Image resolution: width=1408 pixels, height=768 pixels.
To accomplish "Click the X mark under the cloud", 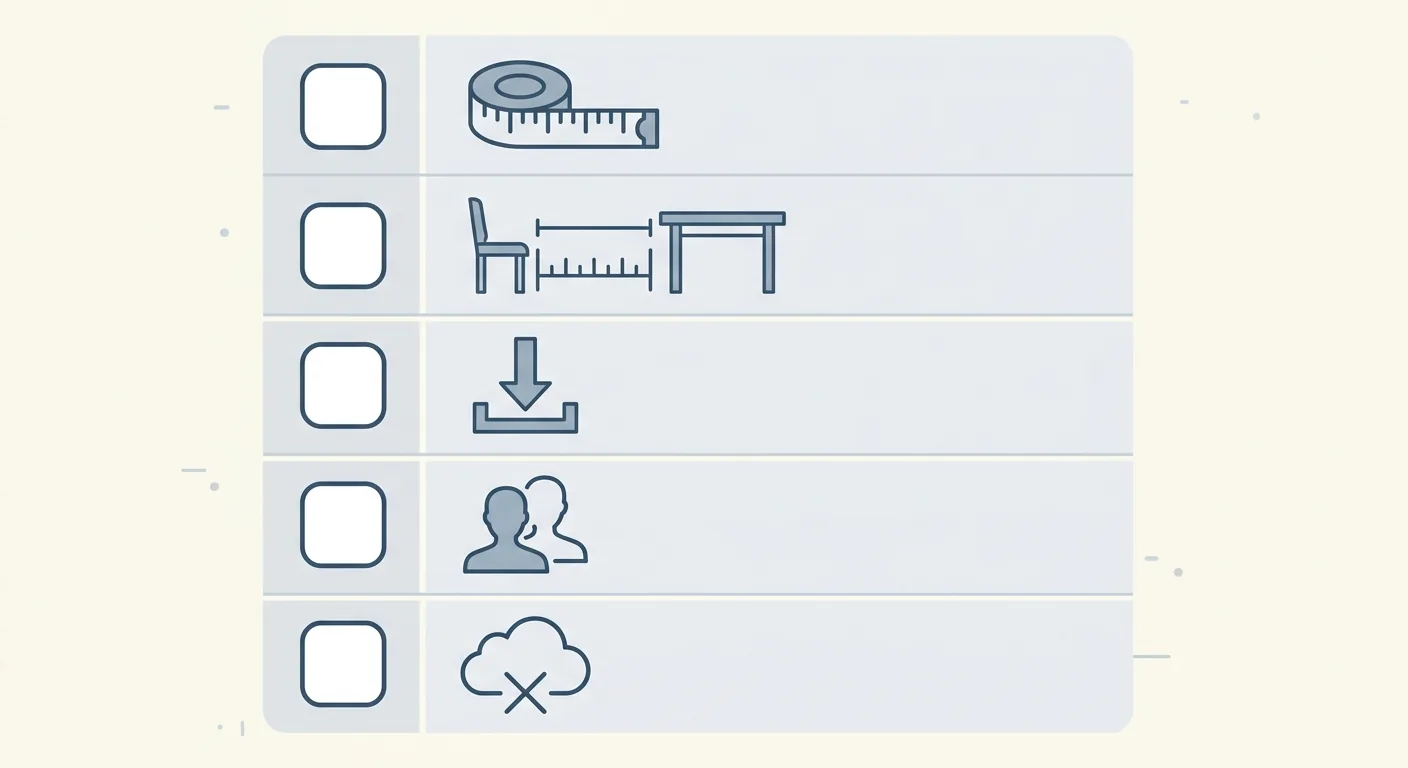I will click(525, 693).
